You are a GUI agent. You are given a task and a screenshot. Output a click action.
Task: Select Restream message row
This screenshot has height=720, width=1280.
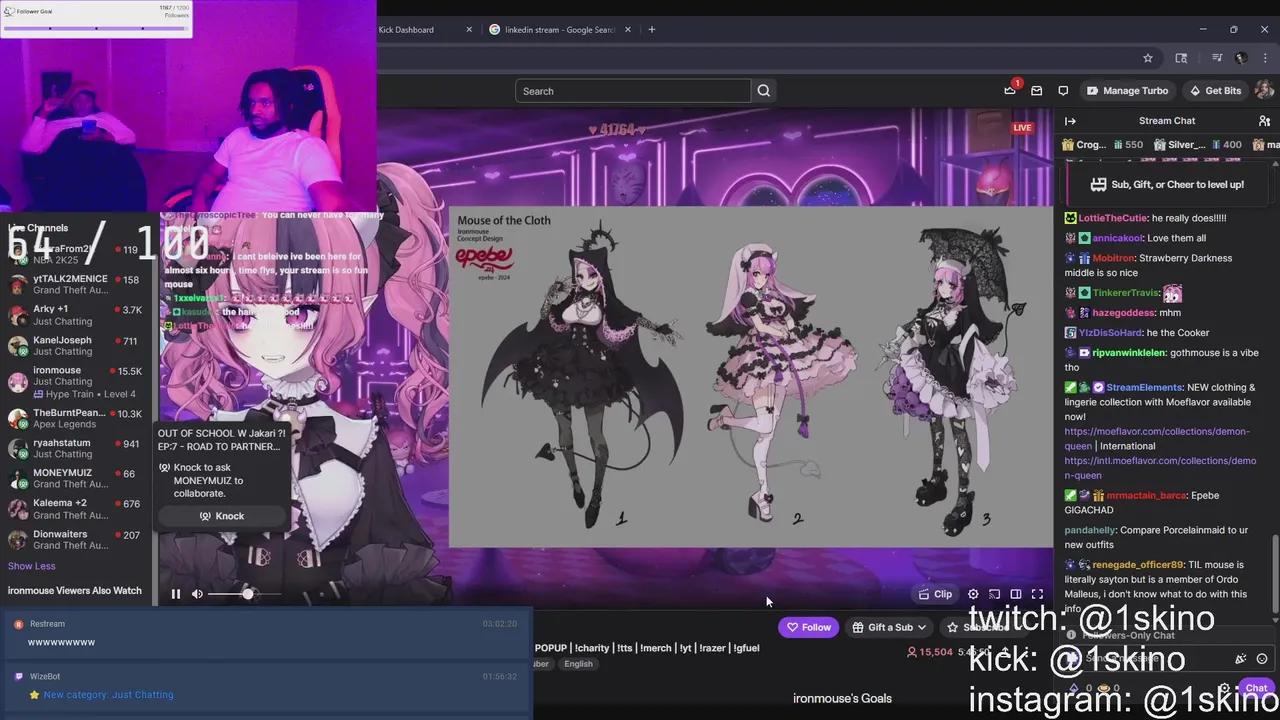coord(266,633)
